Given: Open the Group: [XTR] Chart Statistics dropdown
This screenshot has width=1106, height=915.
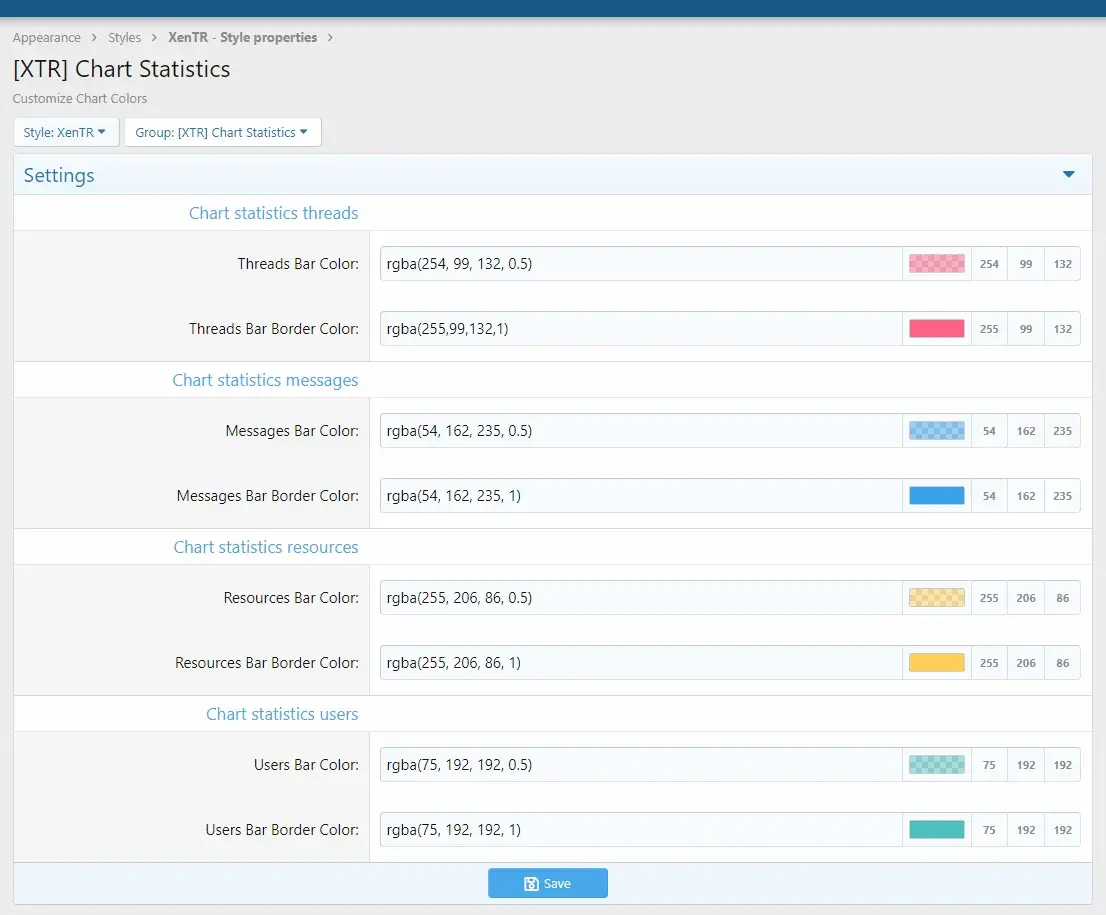Looking at the screenshot, I should pos(222,132).
